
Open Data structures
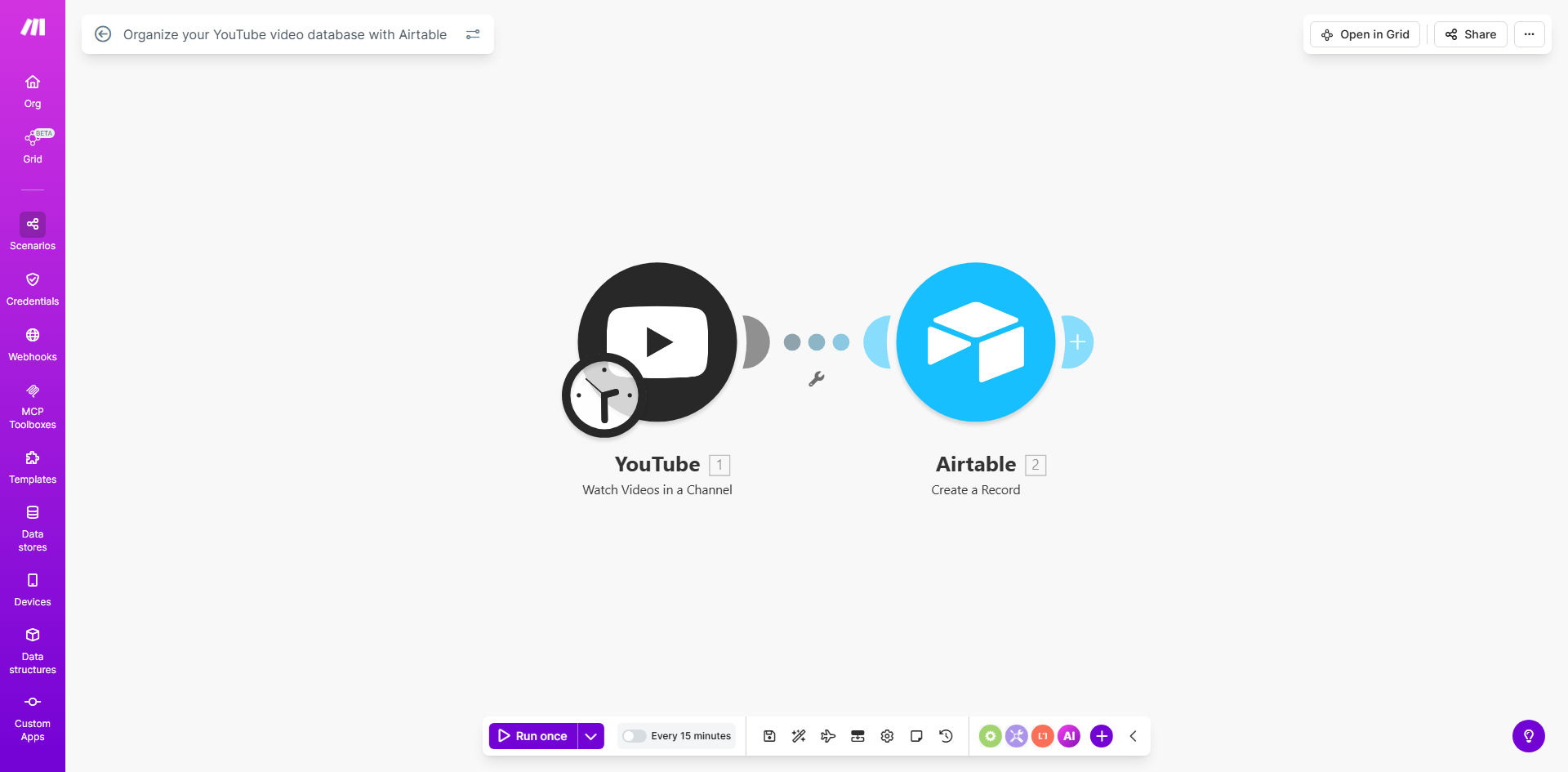click(x=33, y=651)
